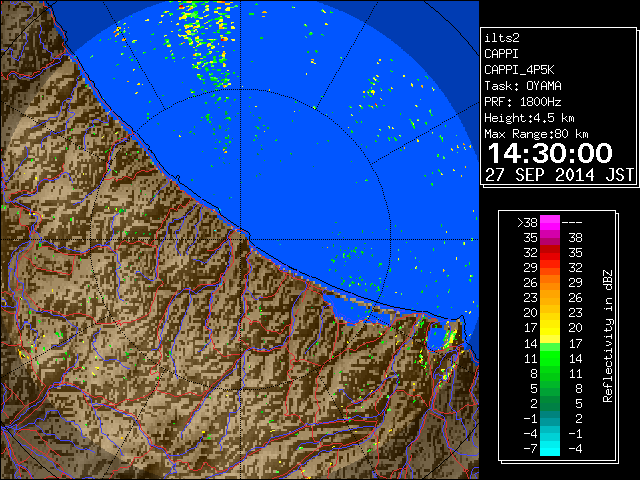Select the 'Reflectivity in dBZ' legend title
640x480 pixels.
(607, 336)
